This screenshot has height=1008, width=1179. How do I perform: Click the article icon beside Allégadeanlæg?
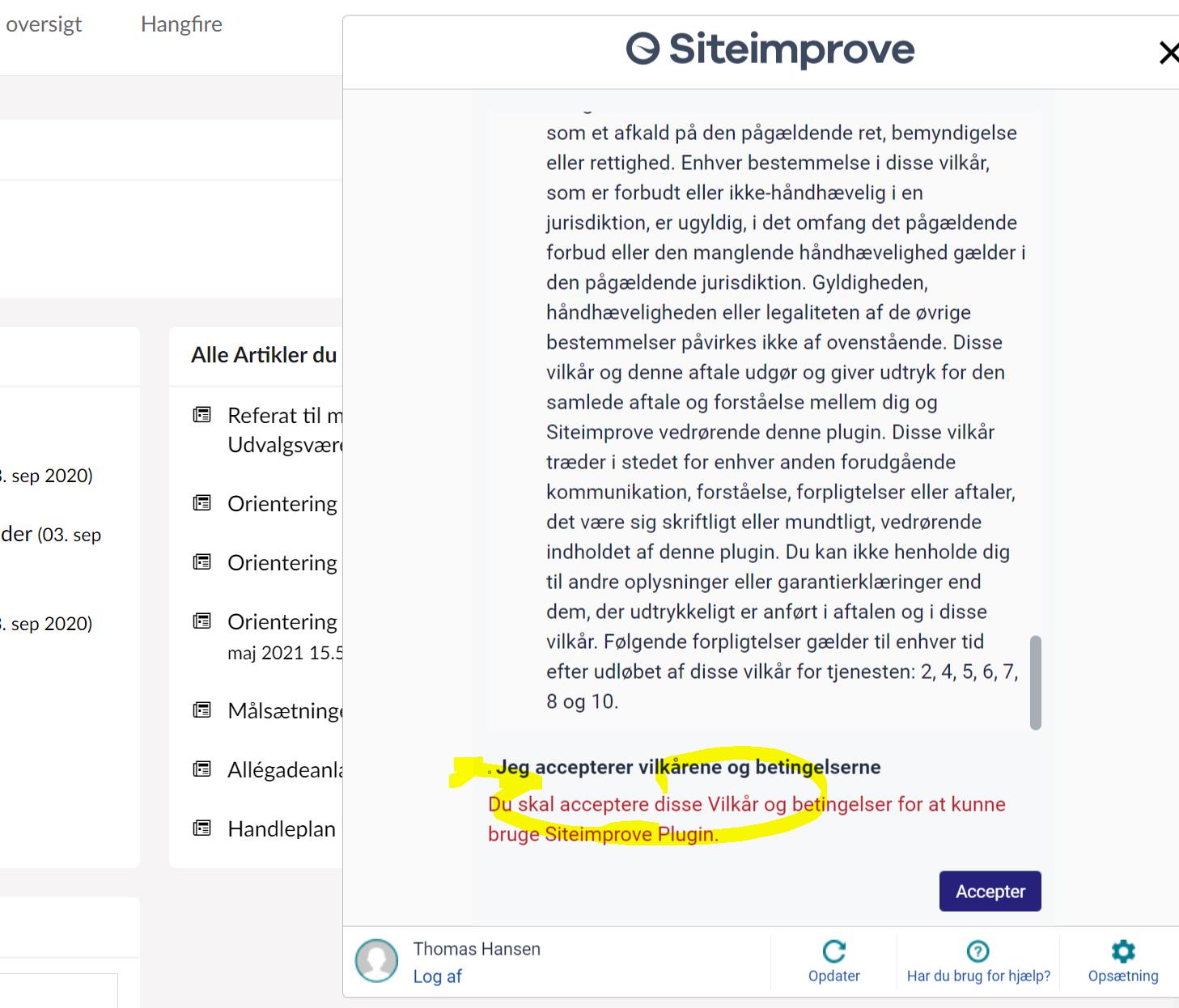[x=201, y=769]
